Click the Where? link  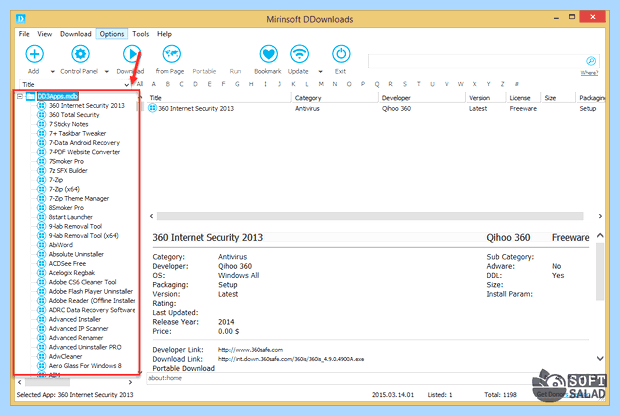coord(589,73)
